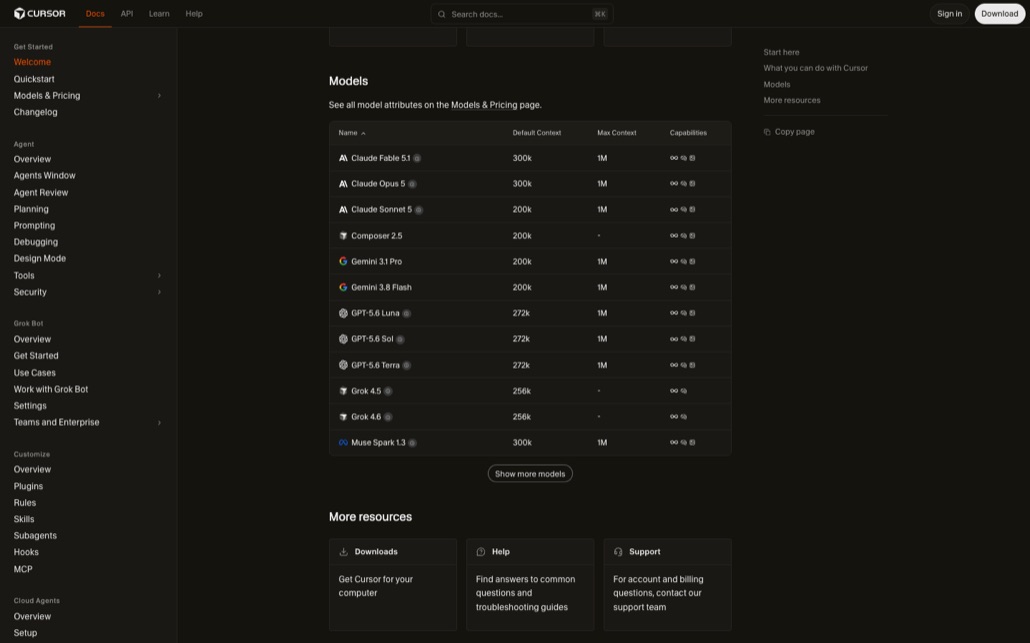This screenshot has height=643, width=1030.
Task: Switch to the Docs tab
Action: 95,14
